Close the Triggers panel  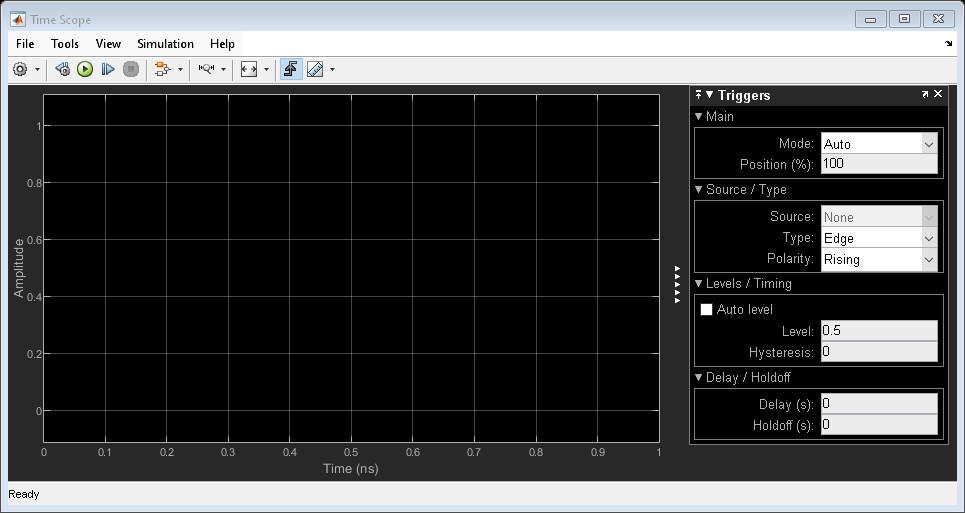pos(938,94)
